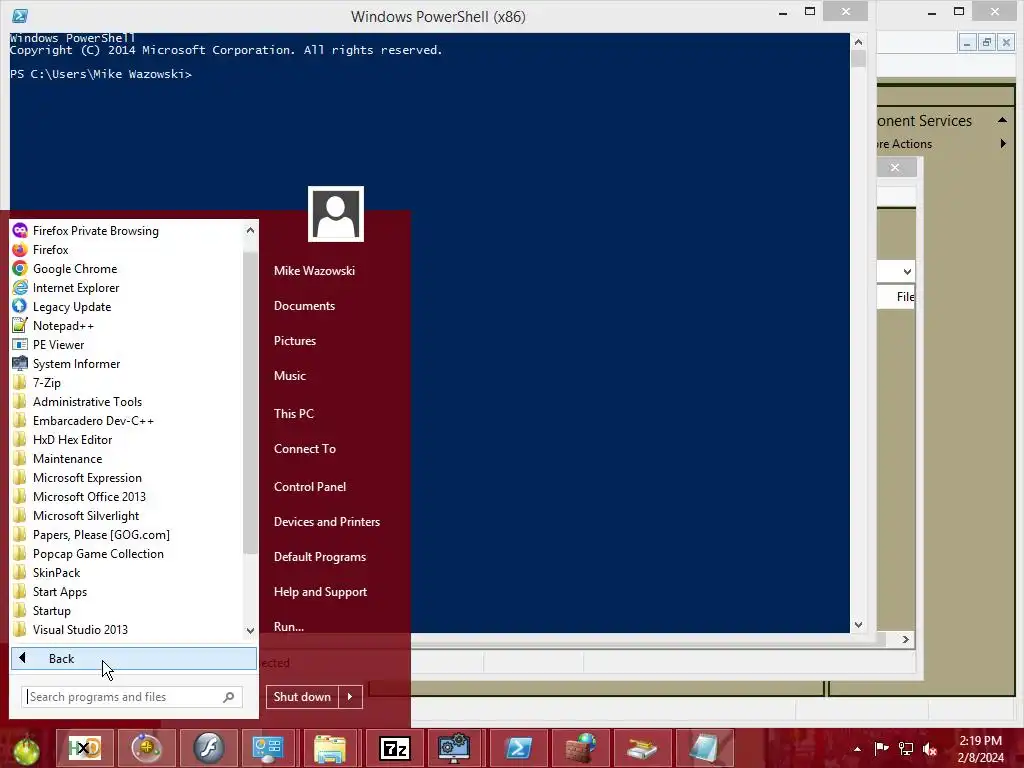Click the HxD taskbar icon
Viewport: 1024px width, 768px height.
click(x=84, y=748)
